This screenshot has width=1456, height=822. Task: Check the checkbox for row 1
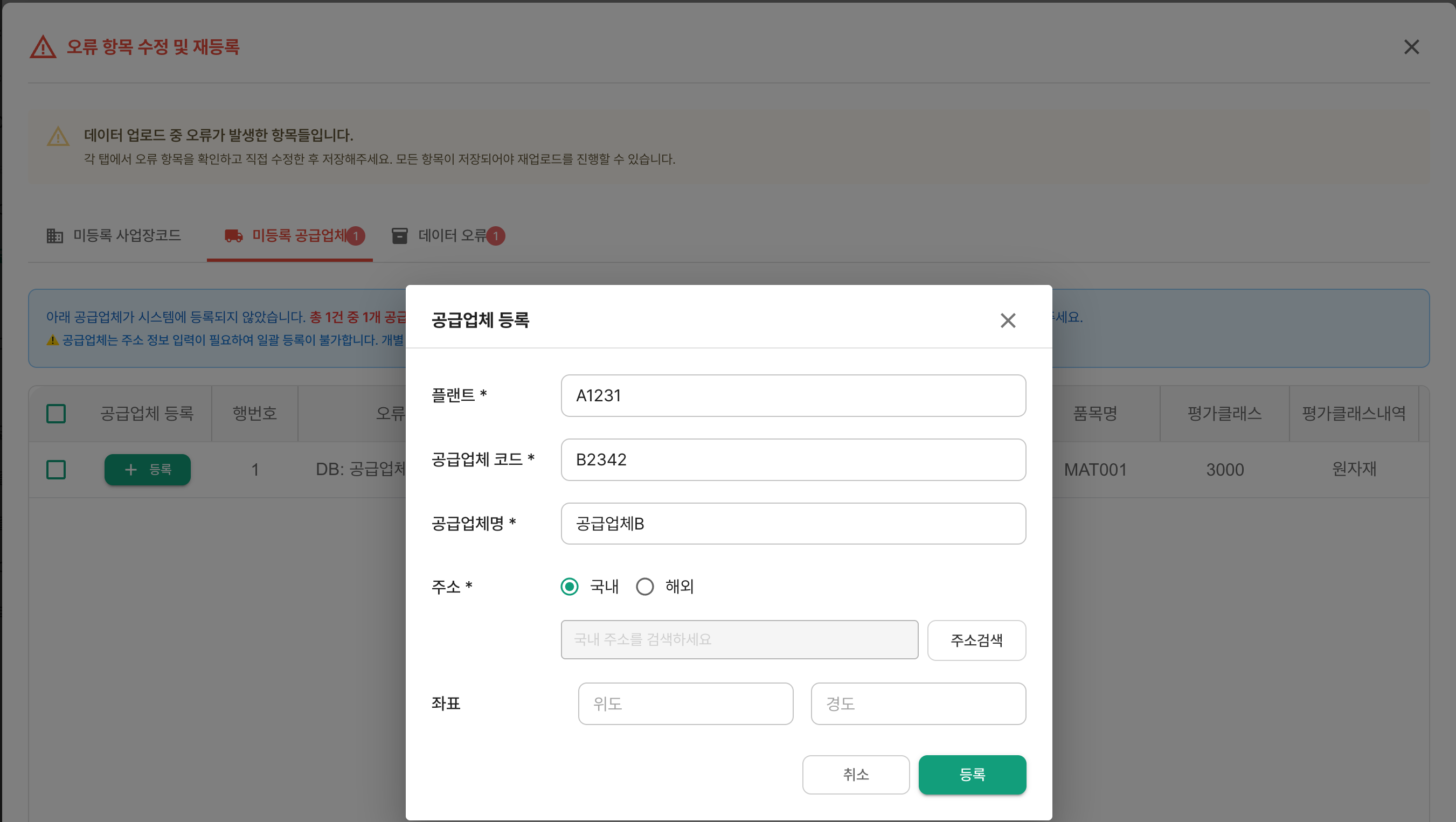[56, 470]
